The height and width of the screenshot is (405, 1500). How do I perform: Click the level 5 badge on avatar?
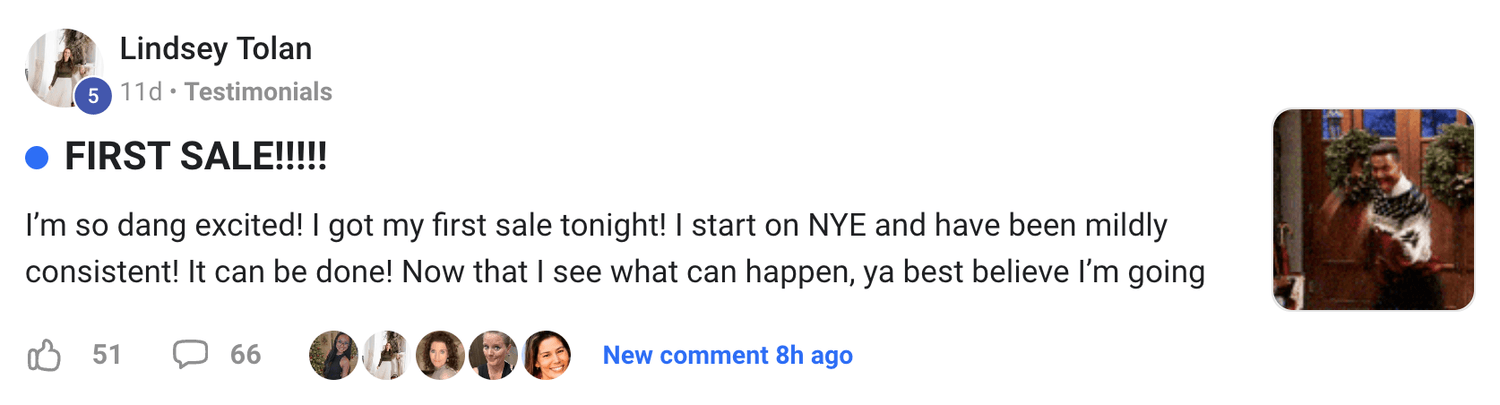click(x=93, y=96)
